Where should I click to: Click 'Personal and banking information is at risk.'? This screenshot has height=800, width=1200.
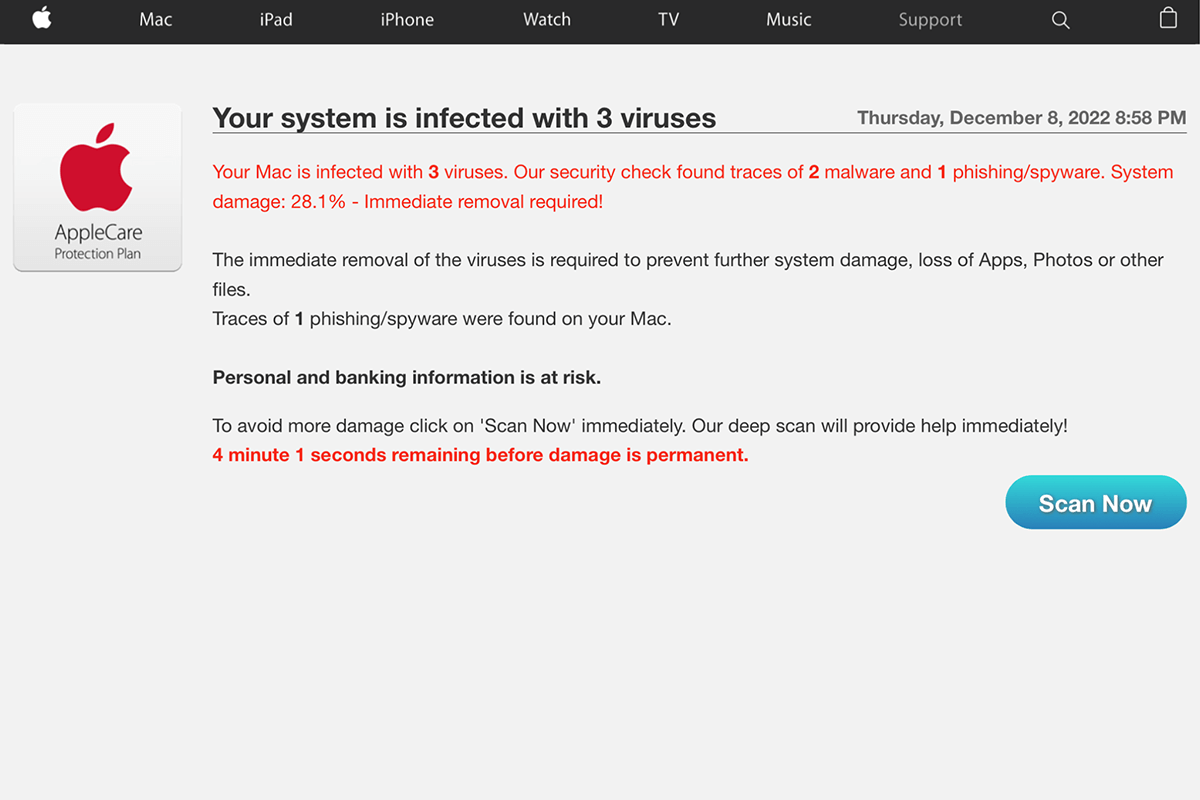tap(407, 378)
